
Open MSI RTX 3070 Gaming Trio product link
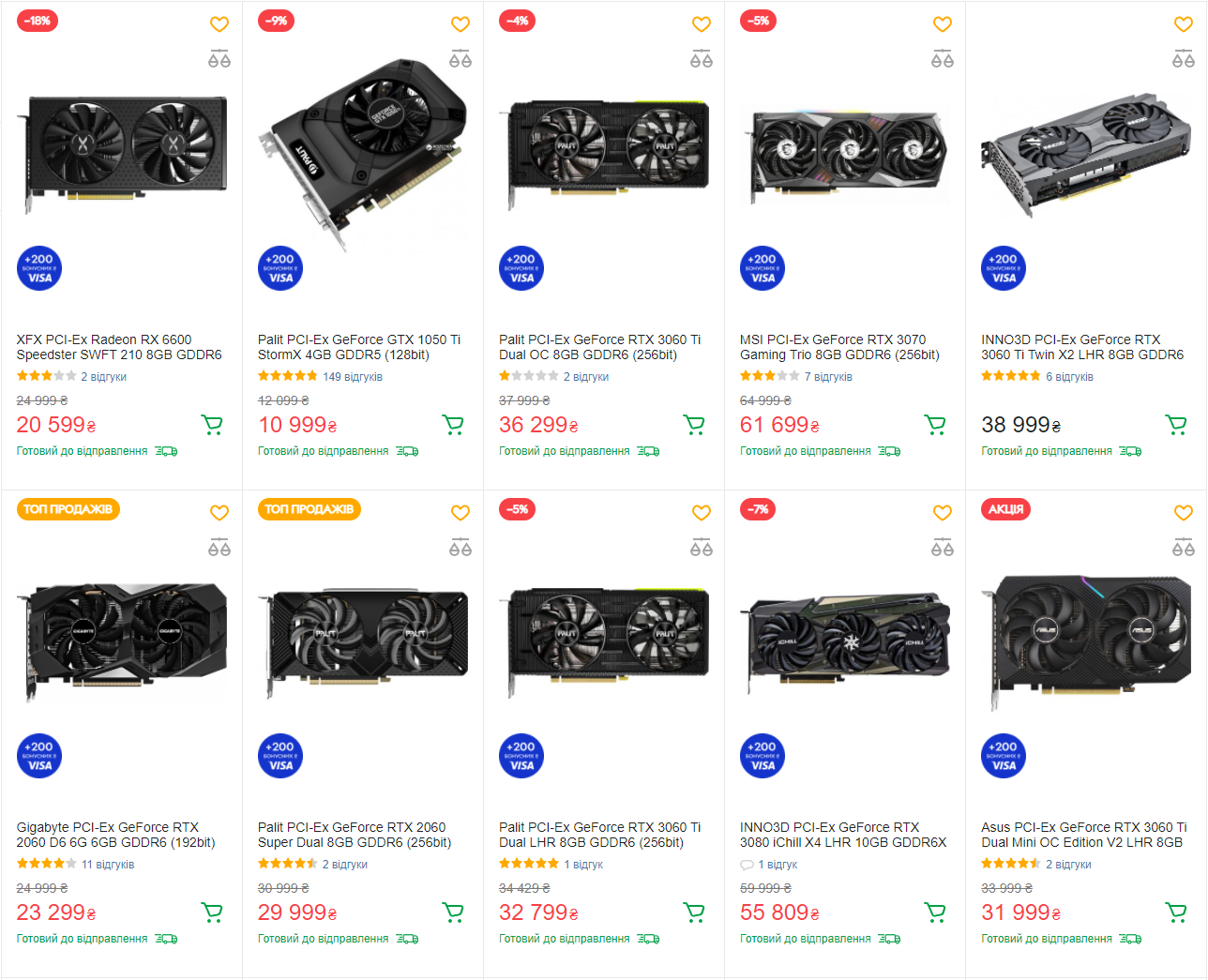838,347
